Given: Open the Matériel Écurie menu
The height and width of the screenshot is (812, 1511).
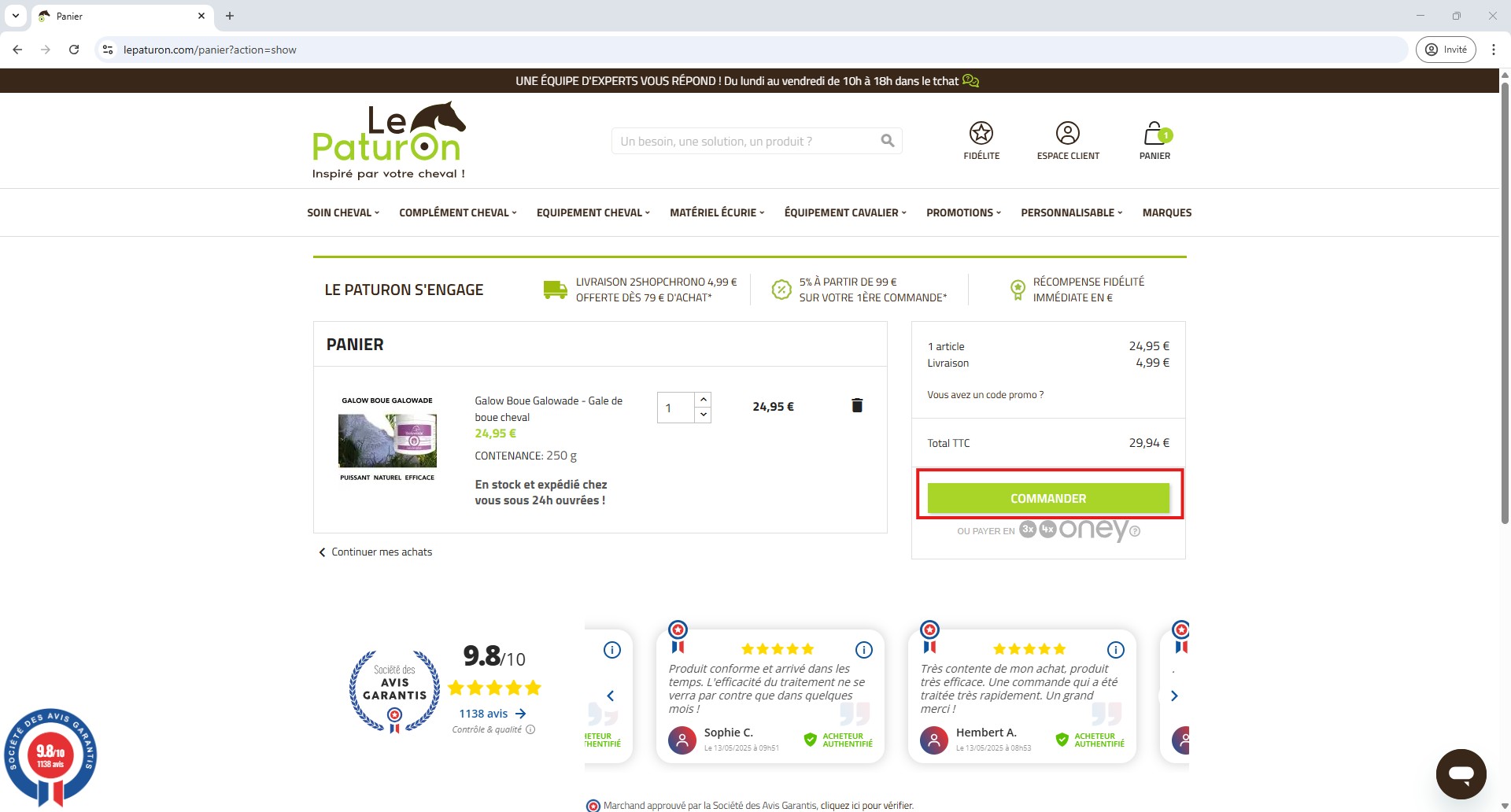Looking at the screenshot, I should pyautogui.click(x=717, y=212).
